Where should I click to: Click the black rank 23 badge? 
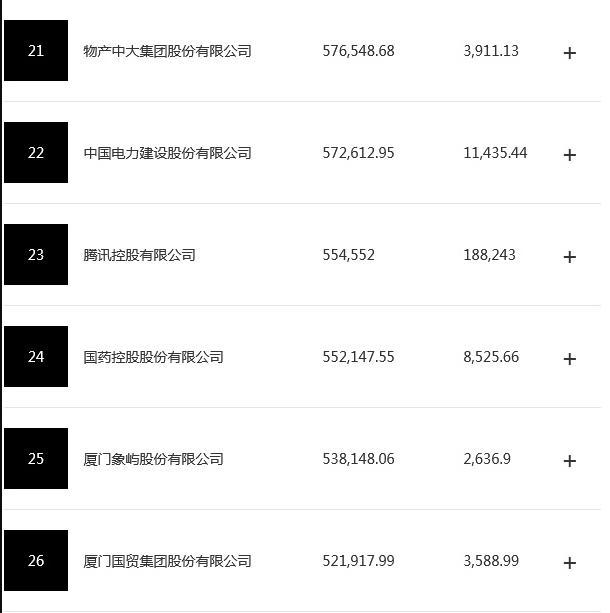pyautogui.click(x=36, y=255)
